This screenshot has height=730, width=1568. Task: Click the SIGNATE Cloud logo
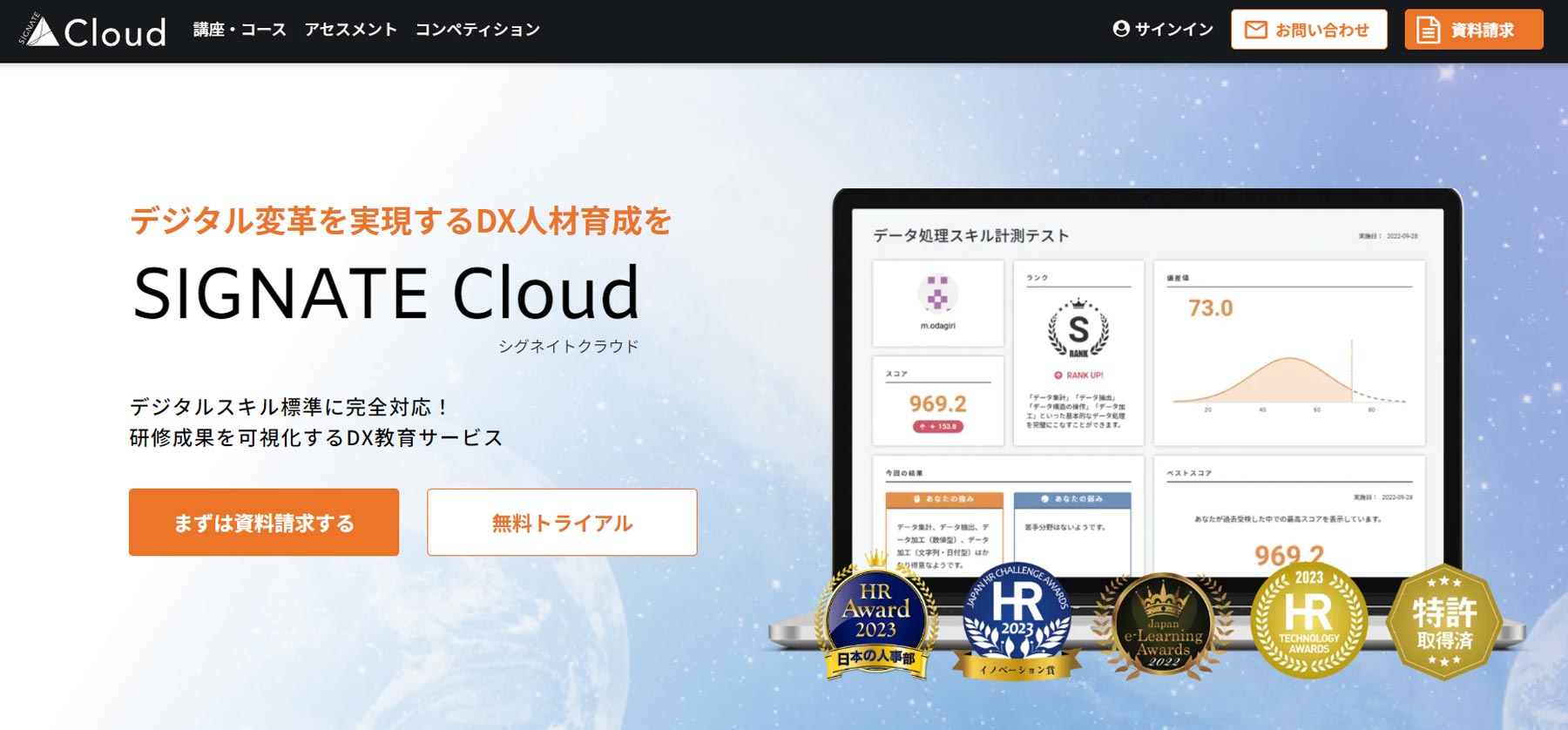(92, 30)
